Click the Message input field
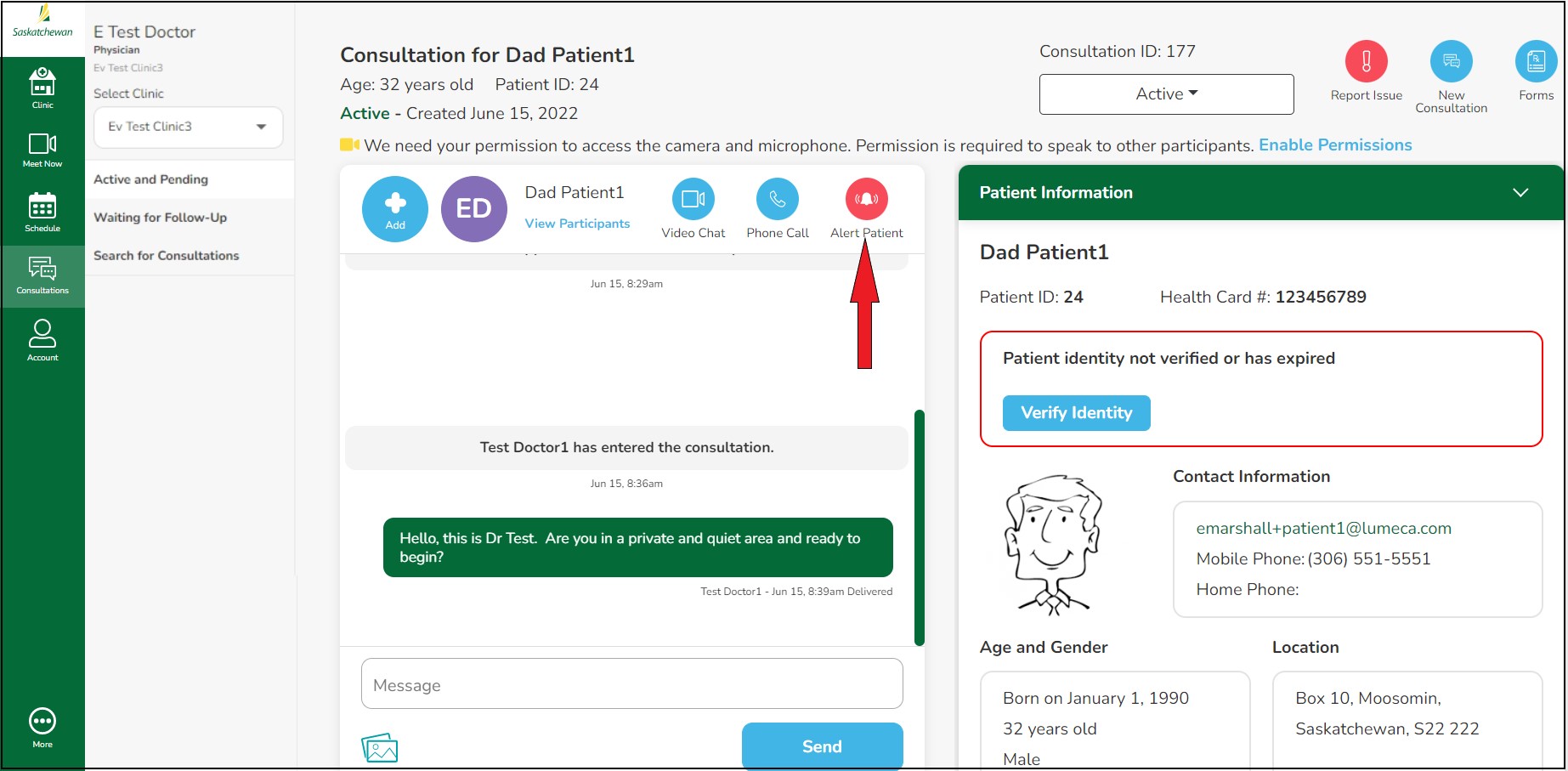Viewport: 1568px width, 771px height. [631, 684]
